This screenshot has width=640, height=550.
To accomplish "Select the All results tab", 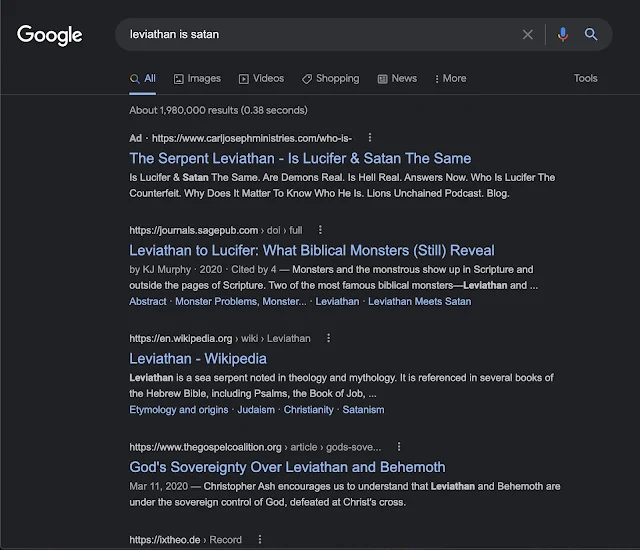I will [x=142, y=78].
